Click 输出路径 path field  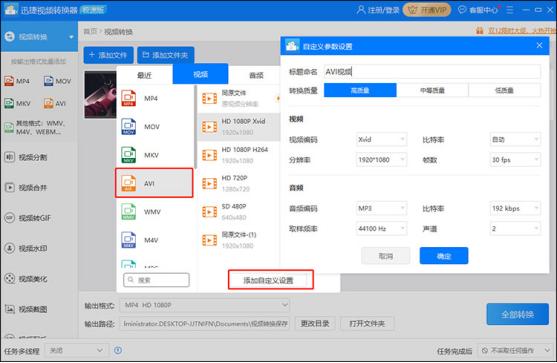tap(205, 324)
